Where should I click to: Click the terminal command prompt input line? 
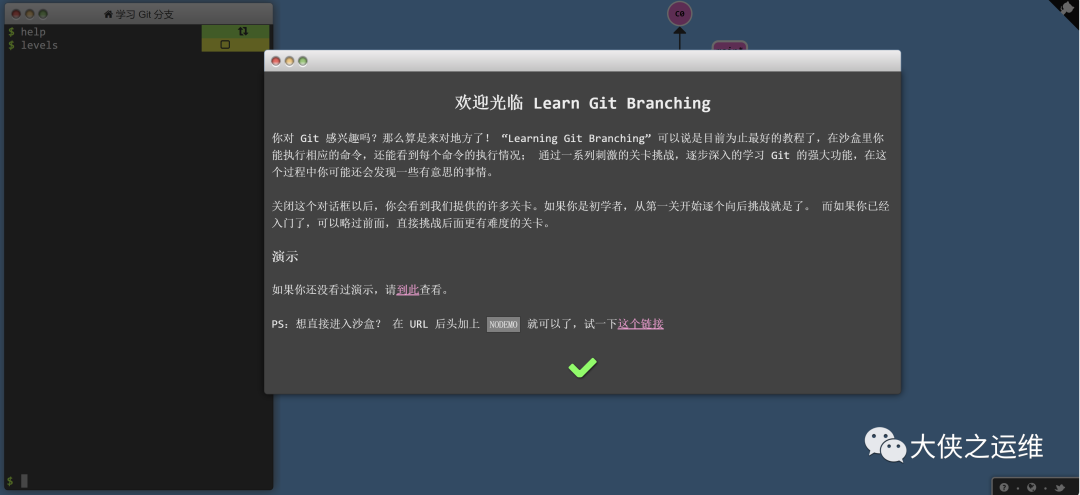(x=138, y=481)
